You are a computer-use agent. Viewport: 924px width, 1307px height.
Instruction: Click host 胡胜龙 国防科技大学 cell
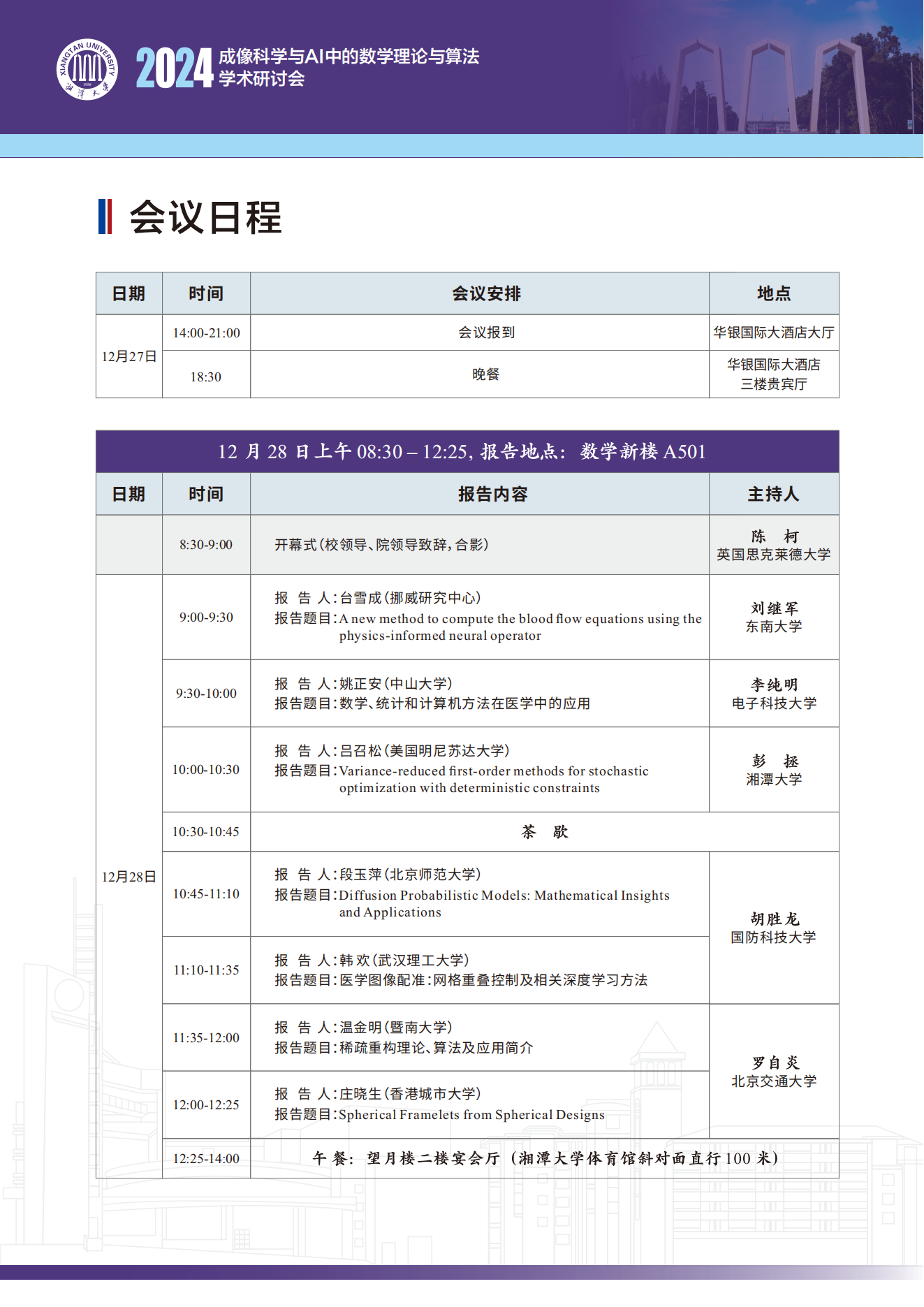click(x=773, y=928)
